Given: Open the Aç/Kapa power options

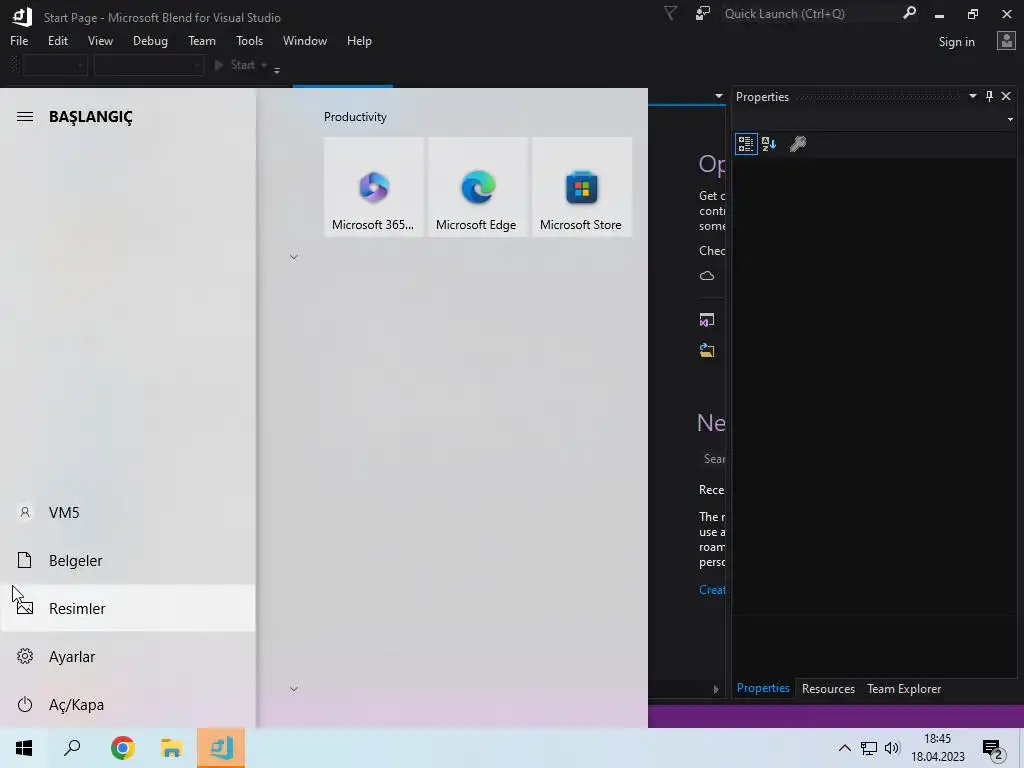Looking at the screenshot, I should point(128,705).
